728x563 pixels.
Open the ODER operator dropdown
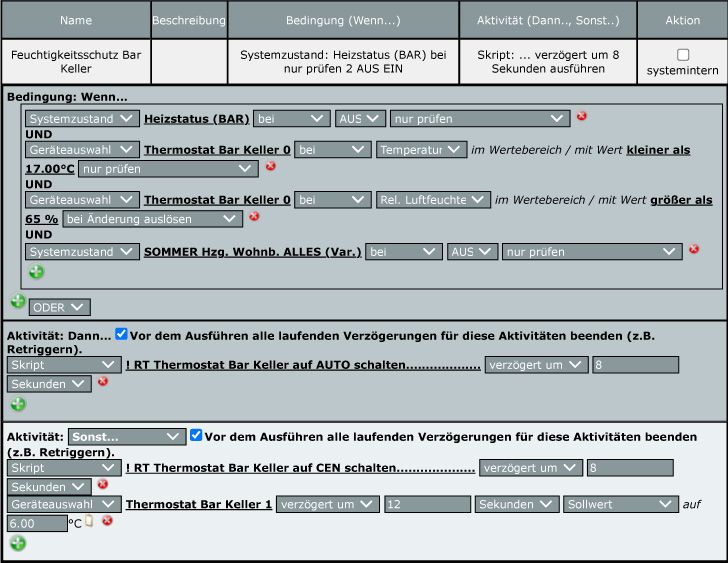point(59,307)
